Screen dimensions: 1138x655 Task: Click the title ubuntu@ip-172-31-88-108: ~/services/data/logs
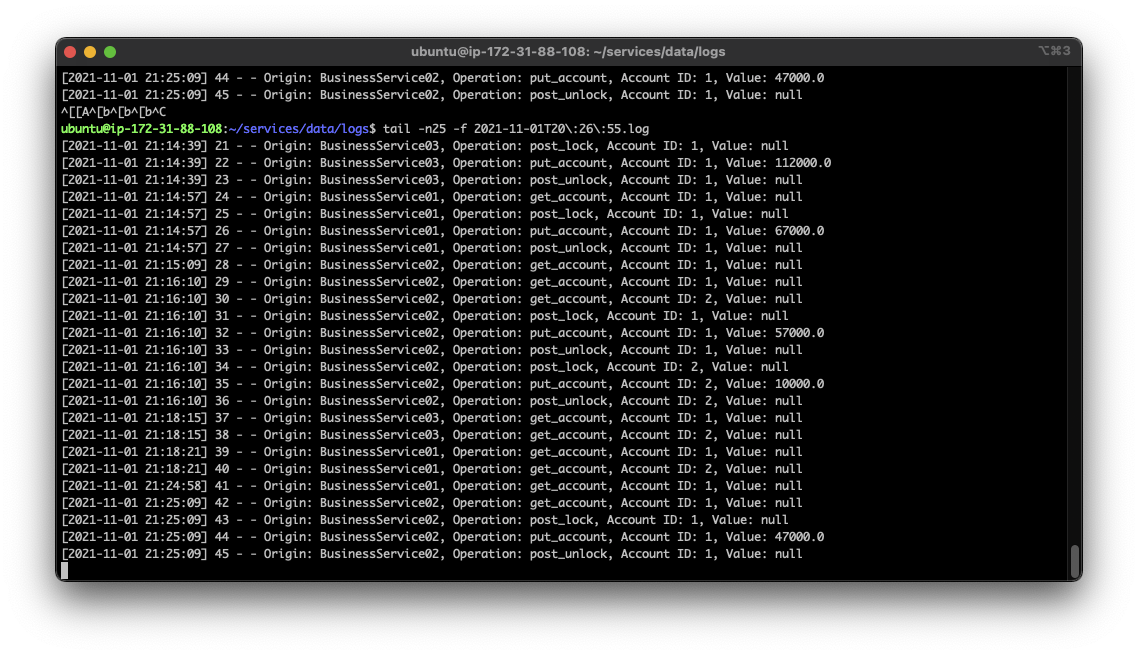coord(568,52)
